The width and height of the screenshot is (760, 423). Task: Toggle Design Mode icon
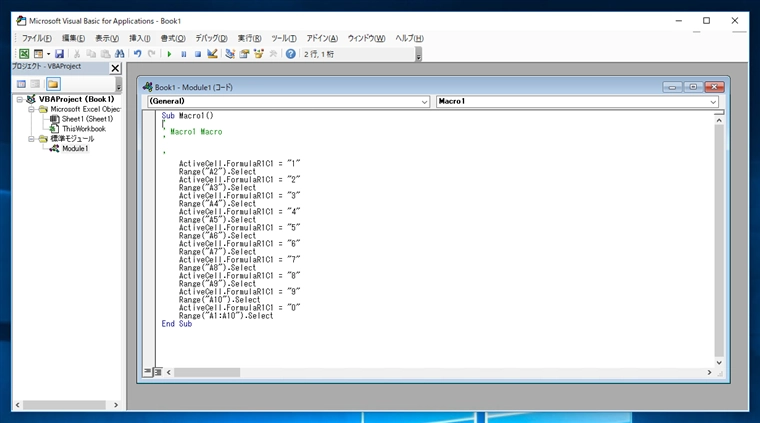212,54
